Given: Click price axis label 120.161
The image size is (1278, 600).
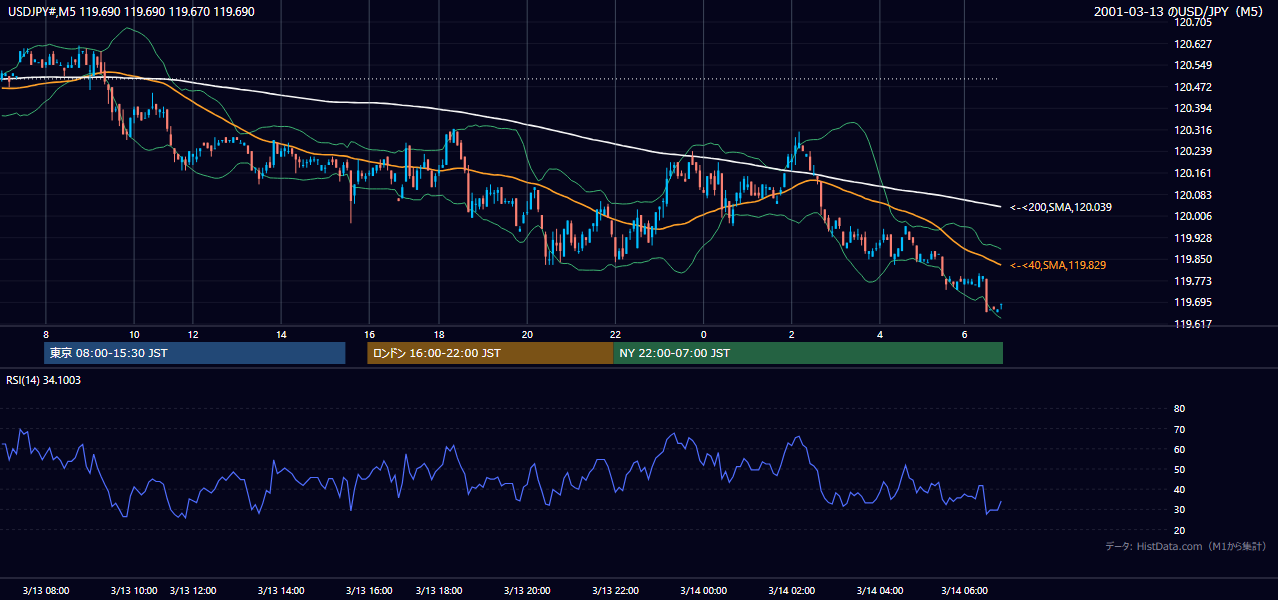Looking at the screenshot, I should coord(1193,173).
